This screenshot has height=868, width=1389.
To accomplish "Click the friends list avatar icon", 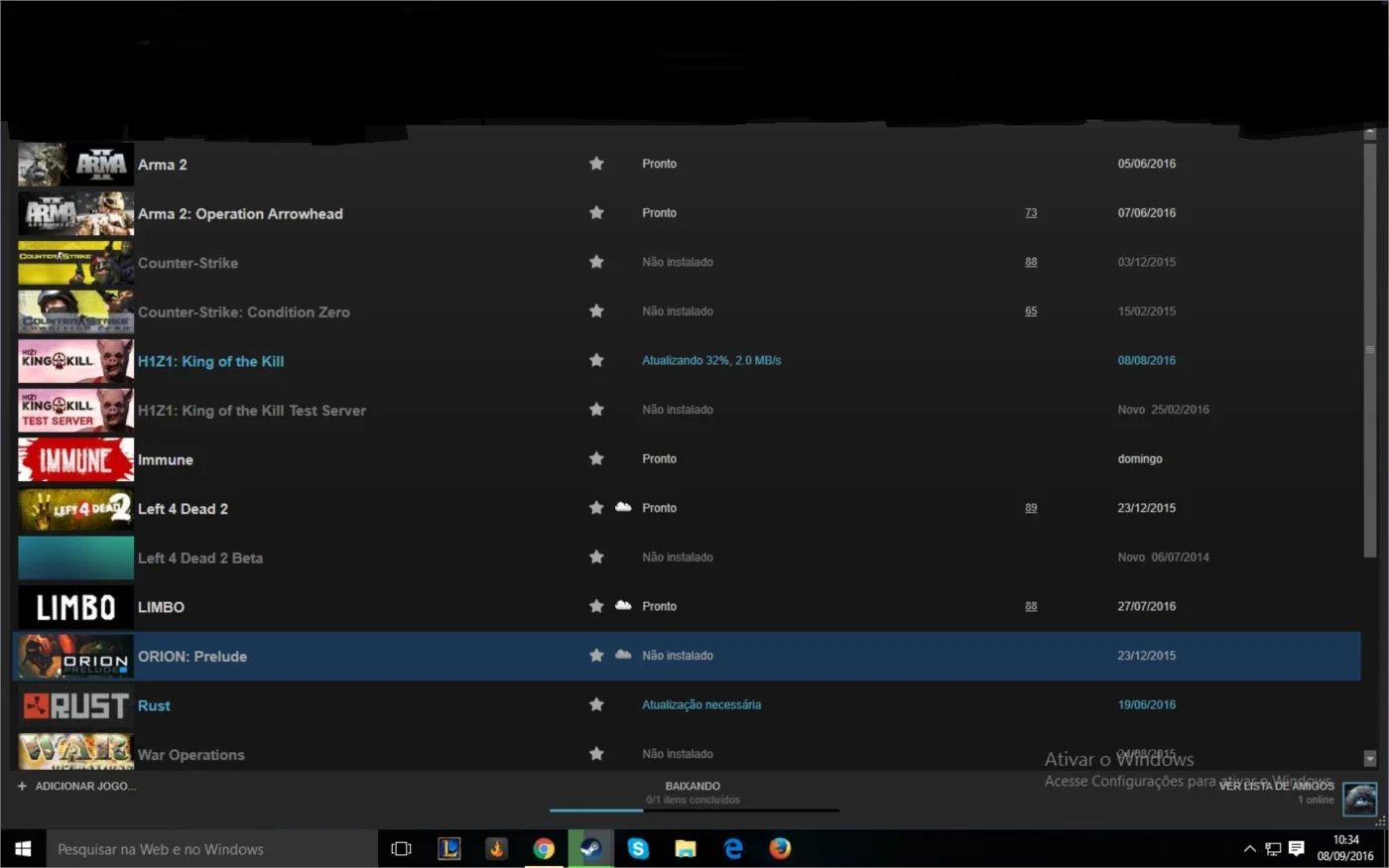I will pos(1359,799).
